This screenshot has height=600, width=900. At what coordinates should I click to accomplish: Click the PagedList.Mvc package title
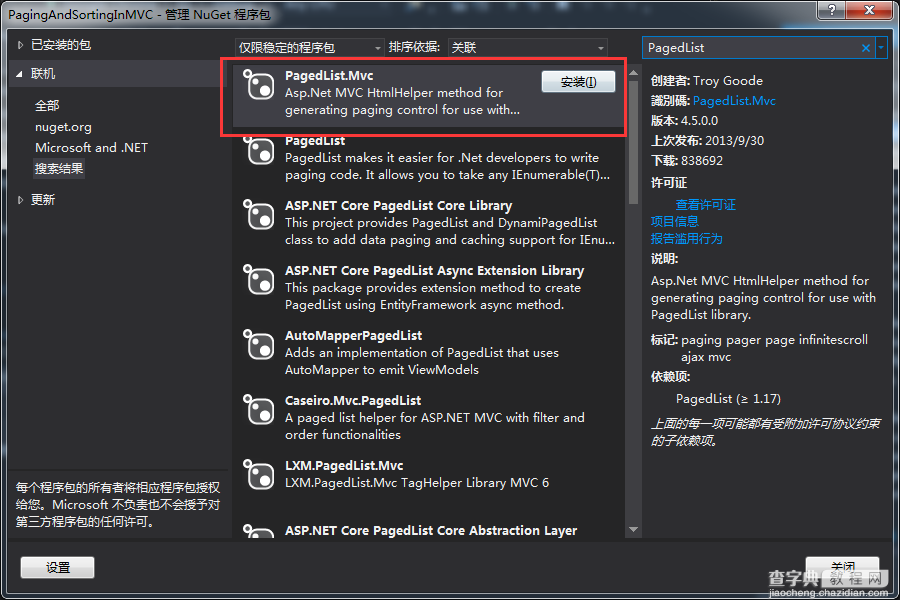[329, 76]
